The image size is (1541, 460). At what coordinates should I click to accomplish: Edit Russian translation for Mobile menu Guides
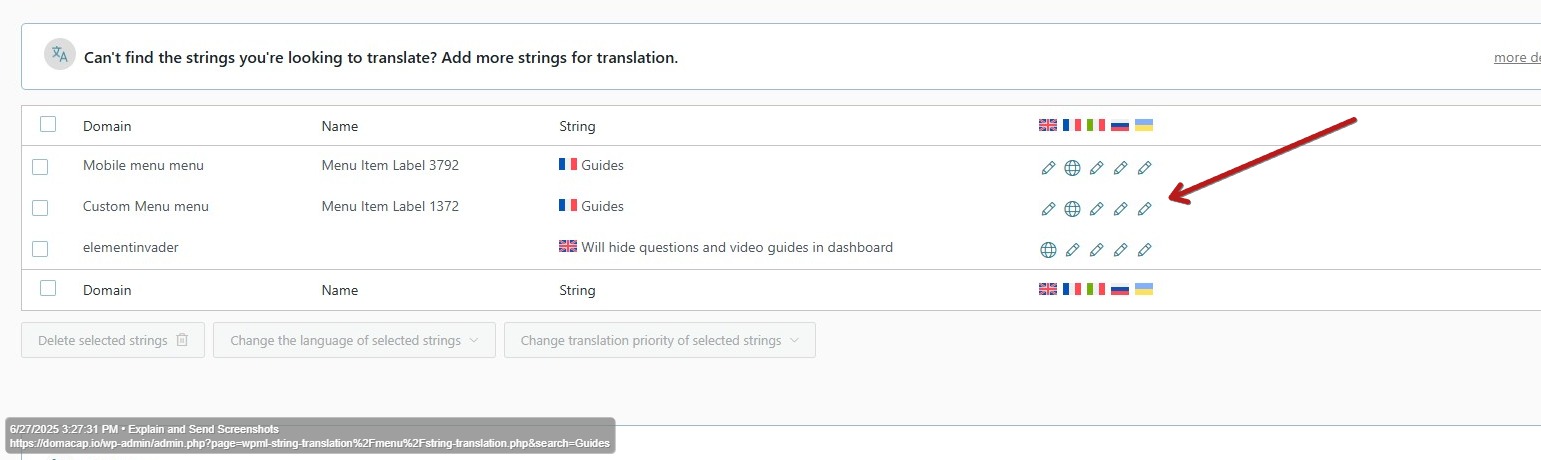click(1120, 168)
